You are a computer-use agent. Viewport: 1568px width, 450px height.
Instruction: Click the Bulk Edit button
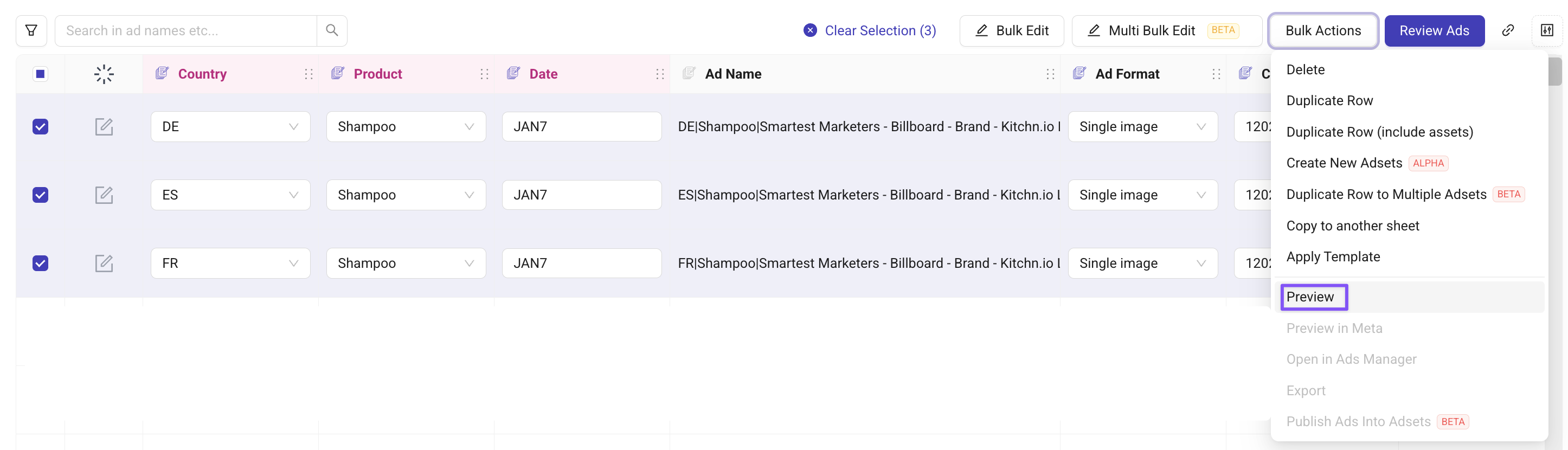tap(1012, 30)
